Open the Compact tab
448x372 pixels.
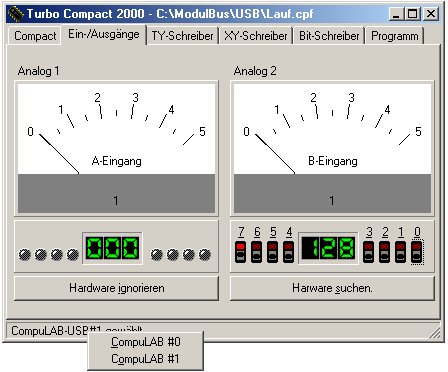tap(35, 36)
